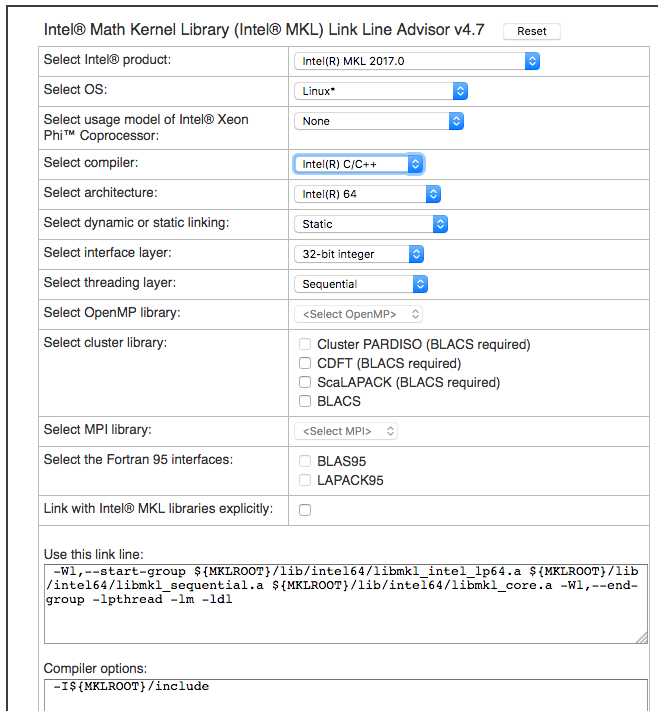Image resolution: width=658 pixels, height=711 pixels.
Task: Click the disabled OpenMP library dropdown
Action: tap(346, 314)
